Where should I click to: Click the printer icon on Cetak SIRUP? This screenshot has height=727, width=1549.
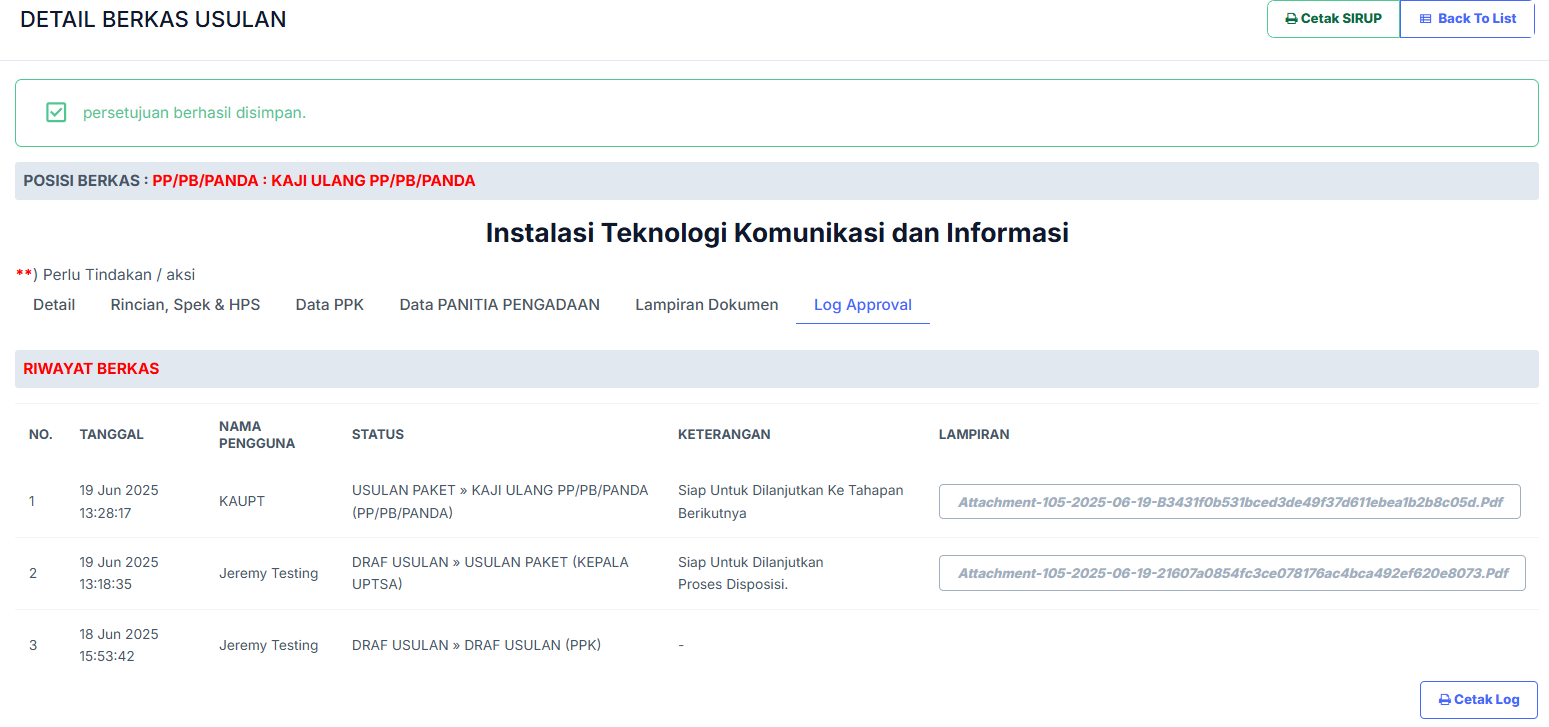[1291, 19]
